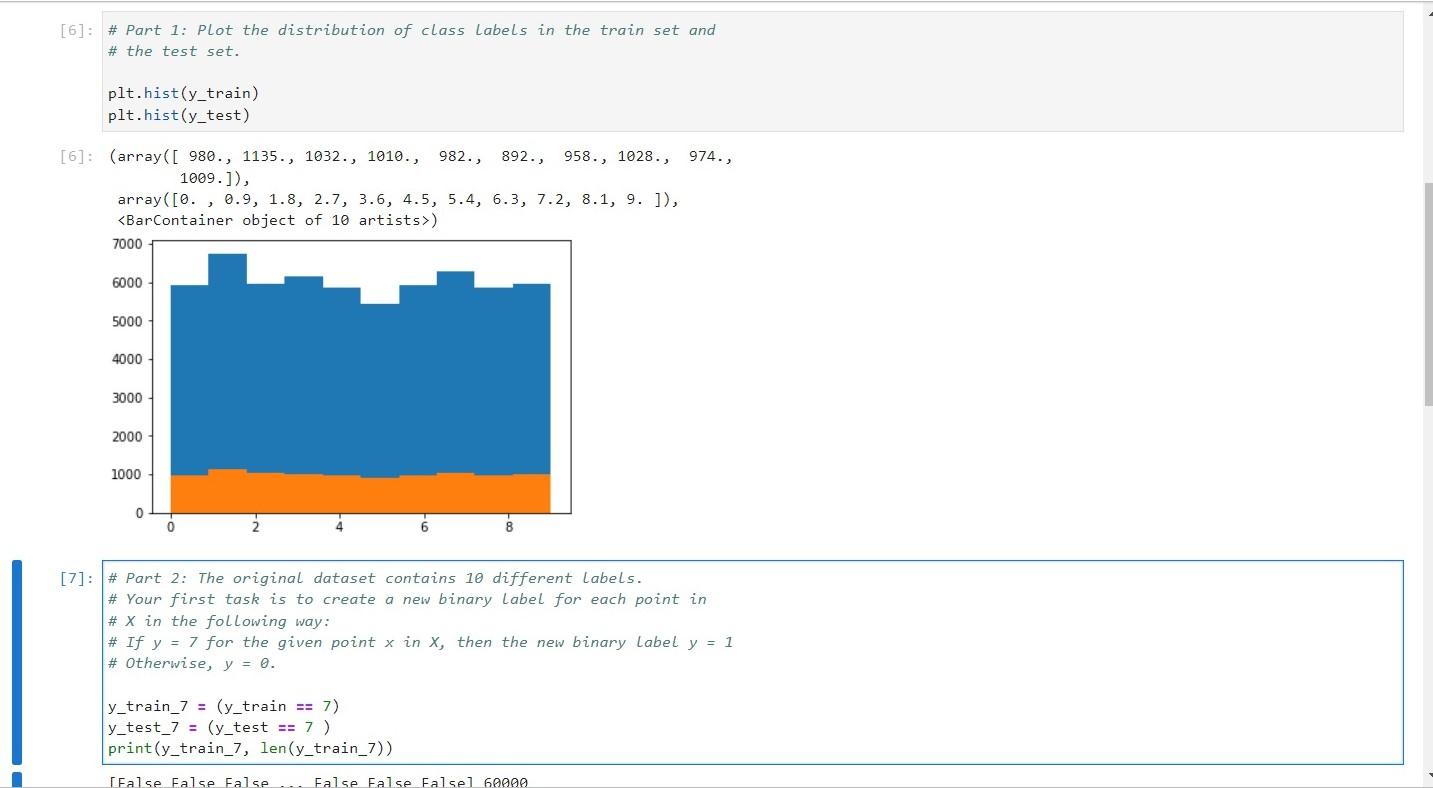
Task: Click the y_train_7 assignment line
Action: coord(222,706)
